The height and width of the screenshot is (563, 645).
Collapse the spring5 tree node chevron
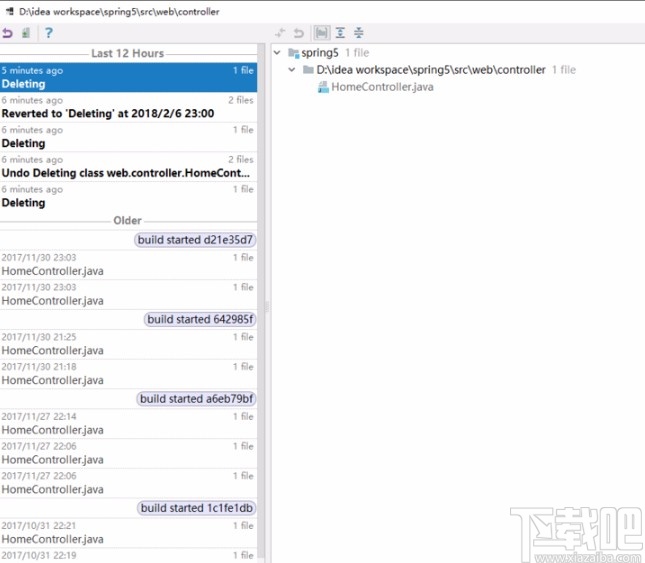[x=277, y=53]
